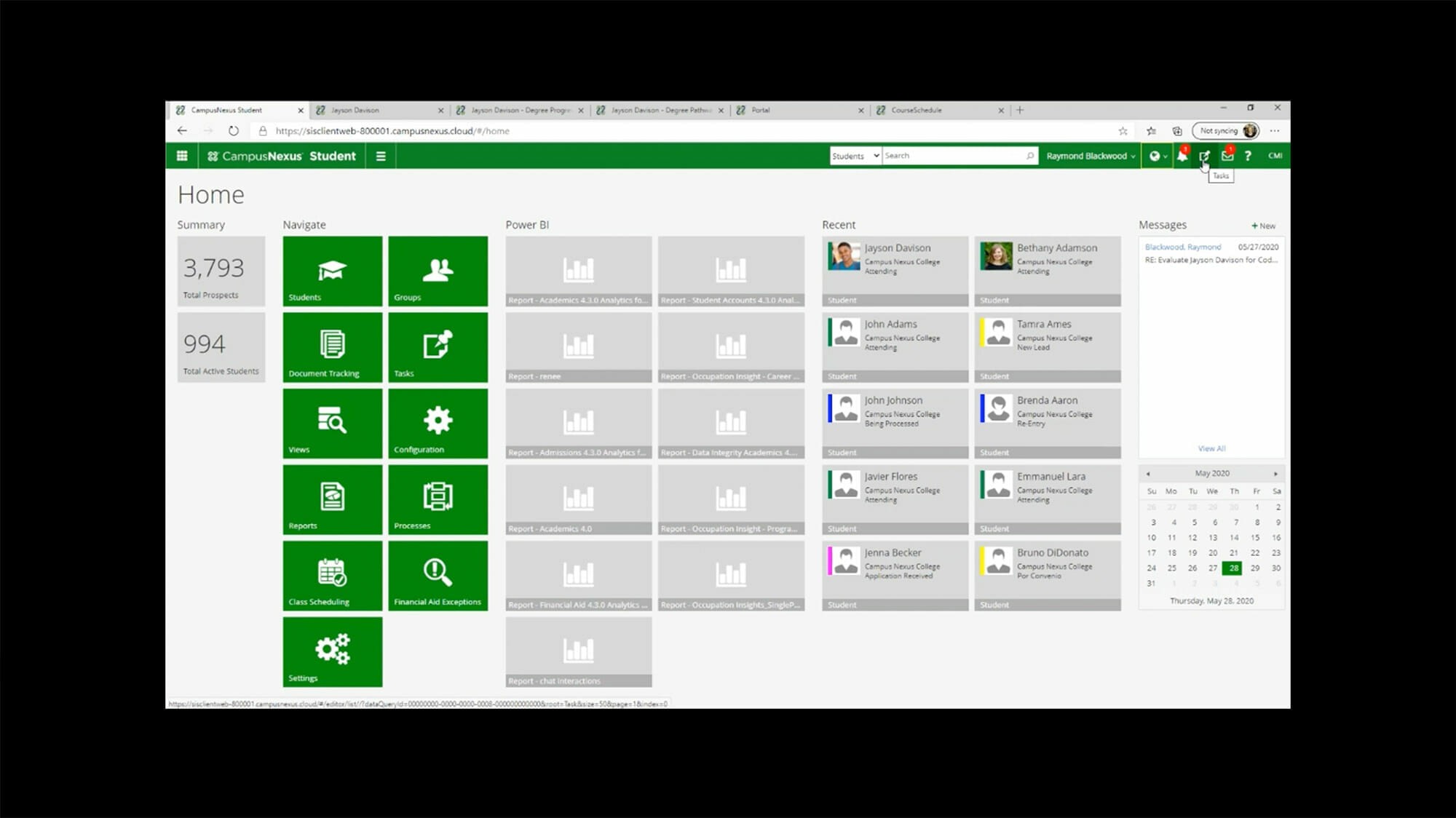Open Report - Financial Aid 4.3.0 tile

tap(579, 576)
